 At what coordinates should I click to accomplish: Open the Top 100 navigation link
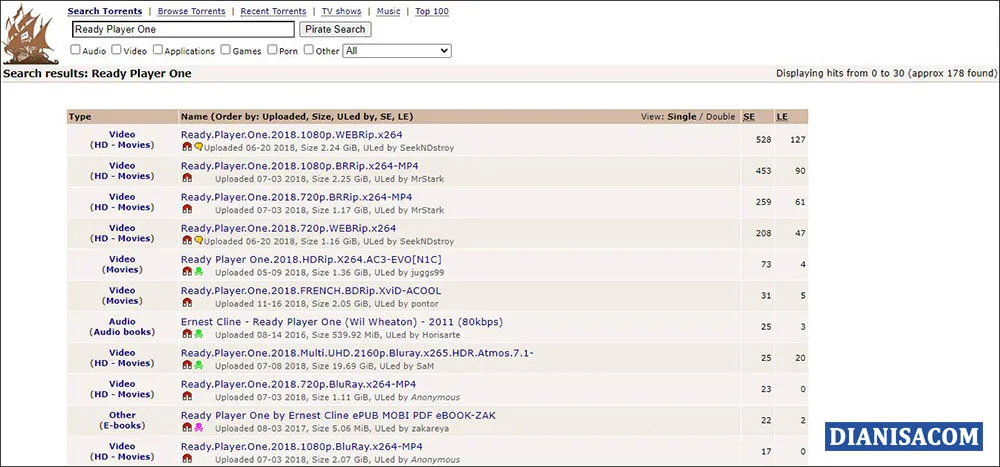[432, 12]
